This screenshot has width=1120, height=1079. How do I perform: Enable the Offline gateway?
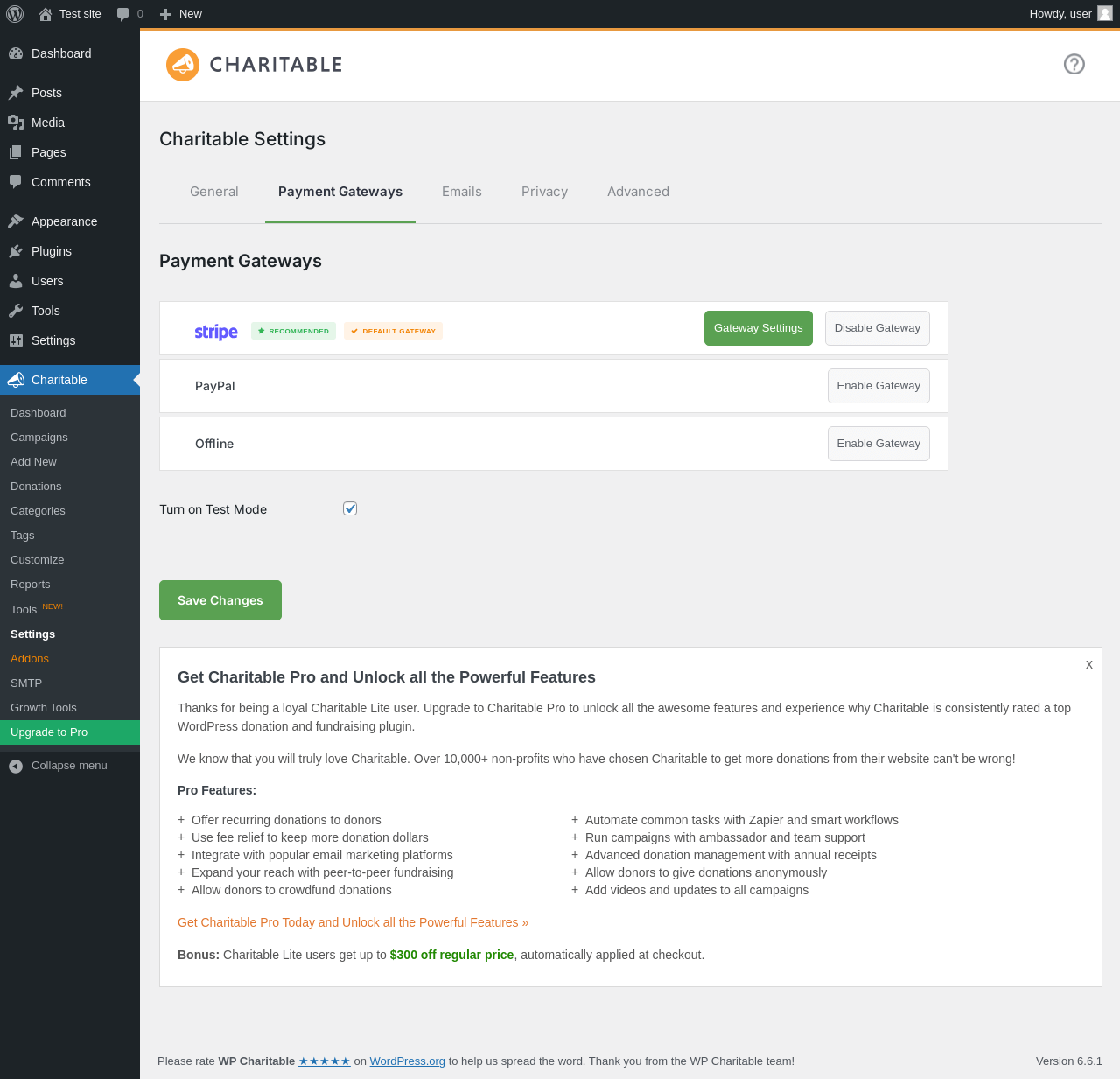tap(878, 444)
